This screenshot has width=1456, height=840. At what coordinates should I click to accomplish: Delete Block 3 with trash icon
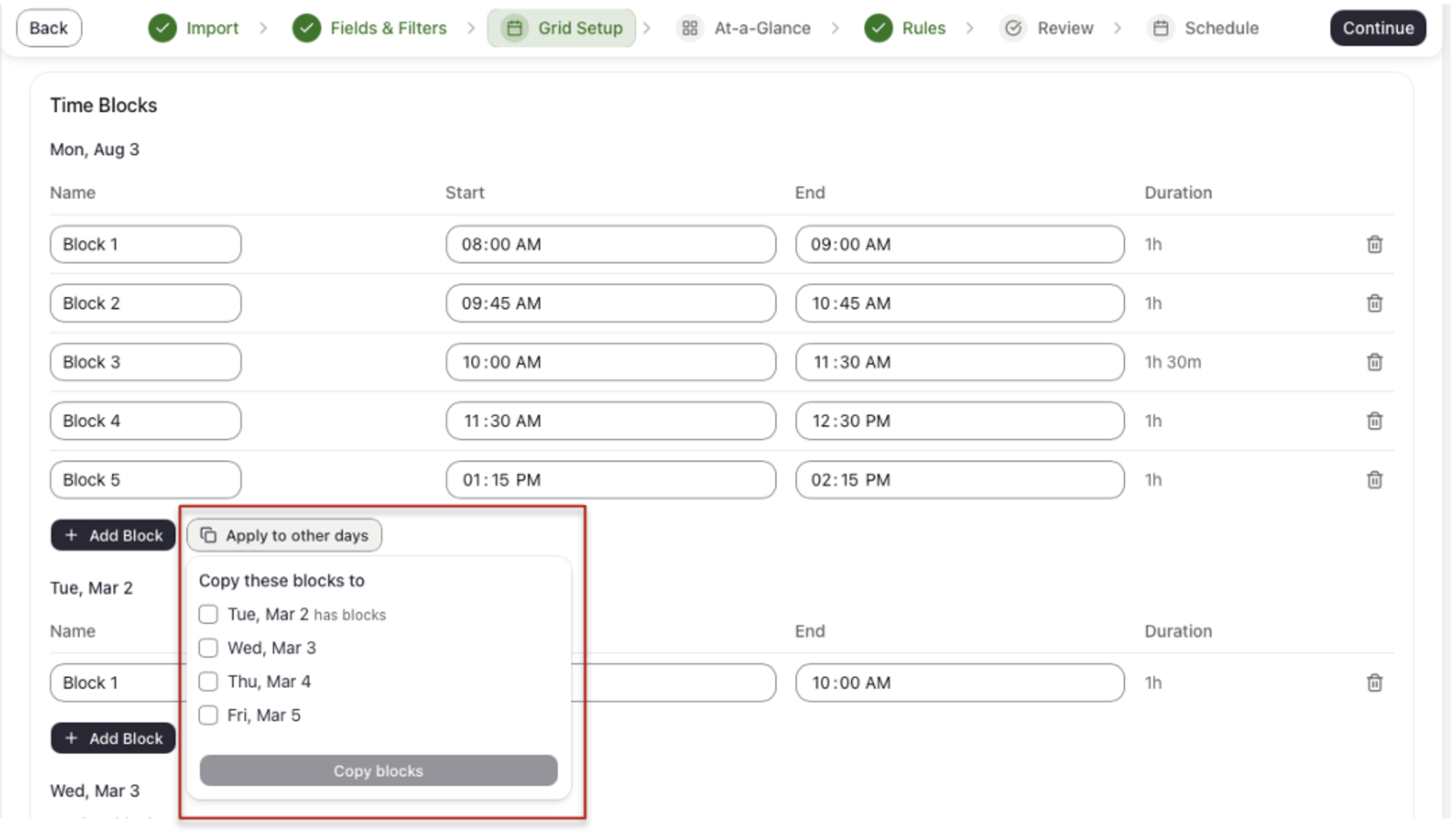point(1374,362)
